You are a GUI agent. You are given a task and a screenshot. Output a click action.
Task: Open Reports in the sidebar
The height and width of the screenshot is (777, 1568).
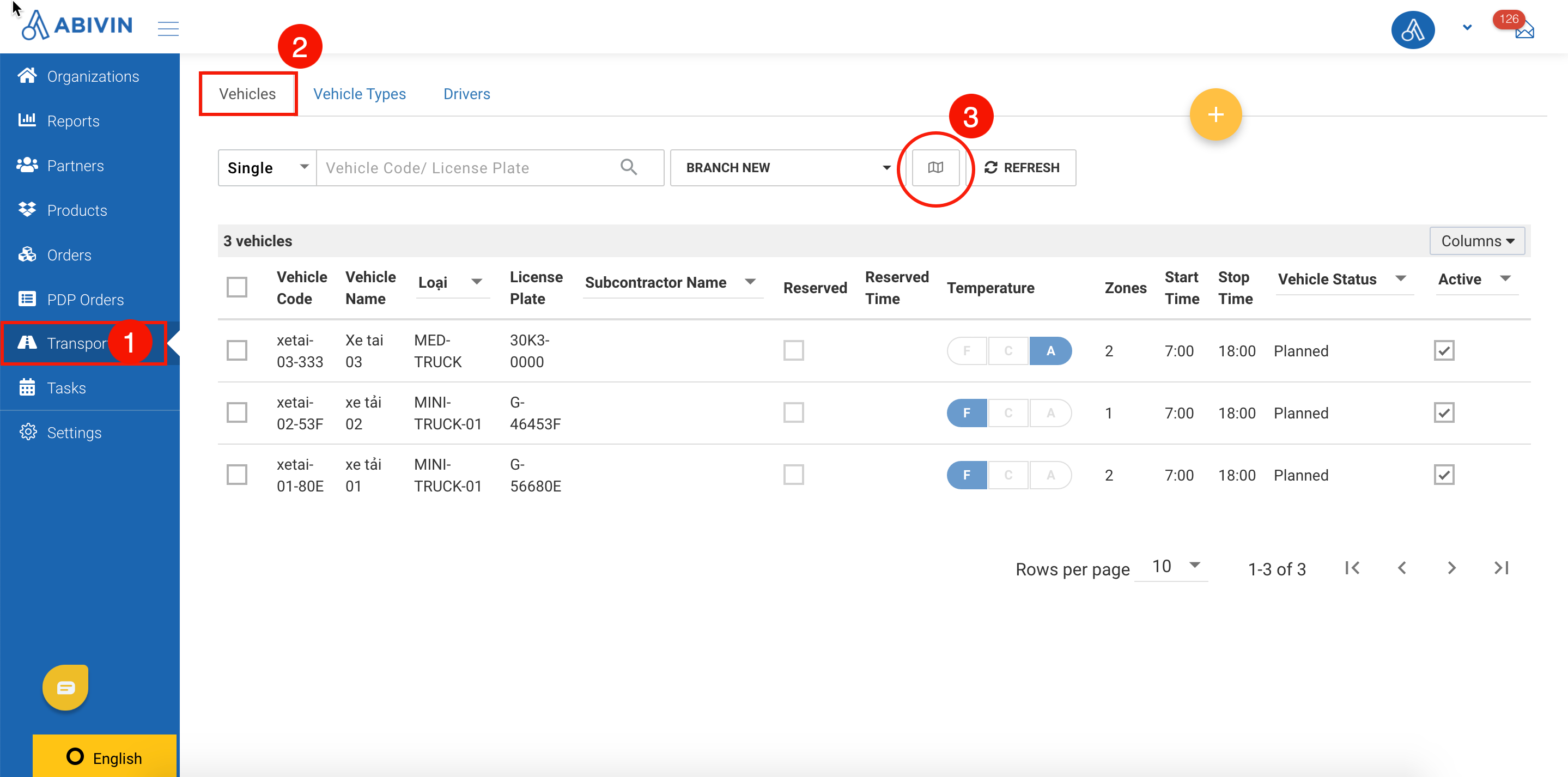(90, 120)
